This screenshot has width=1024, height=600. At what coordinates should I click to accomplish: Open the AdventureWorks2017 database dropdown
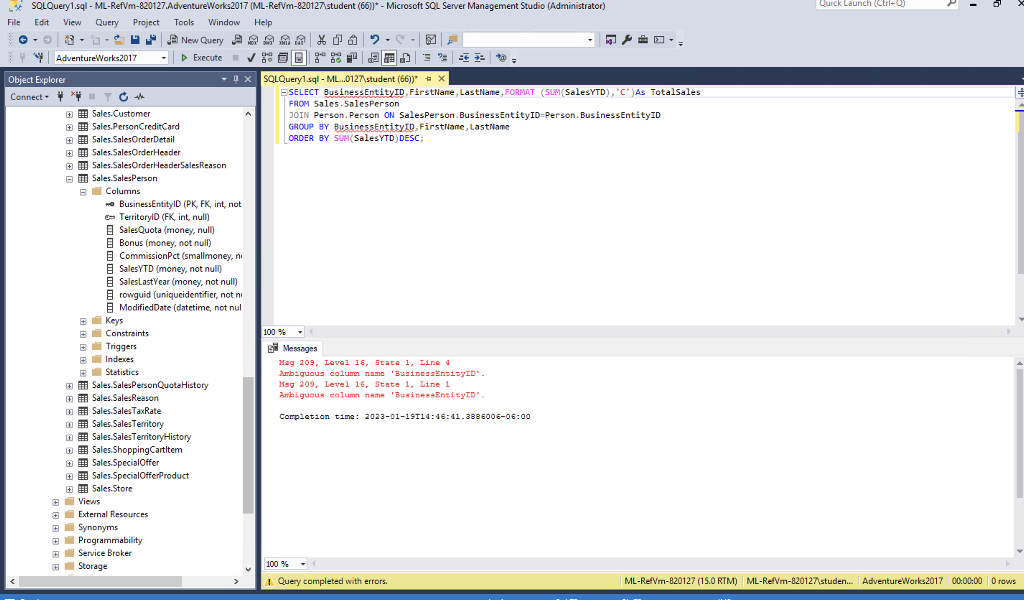pos(163,57)
